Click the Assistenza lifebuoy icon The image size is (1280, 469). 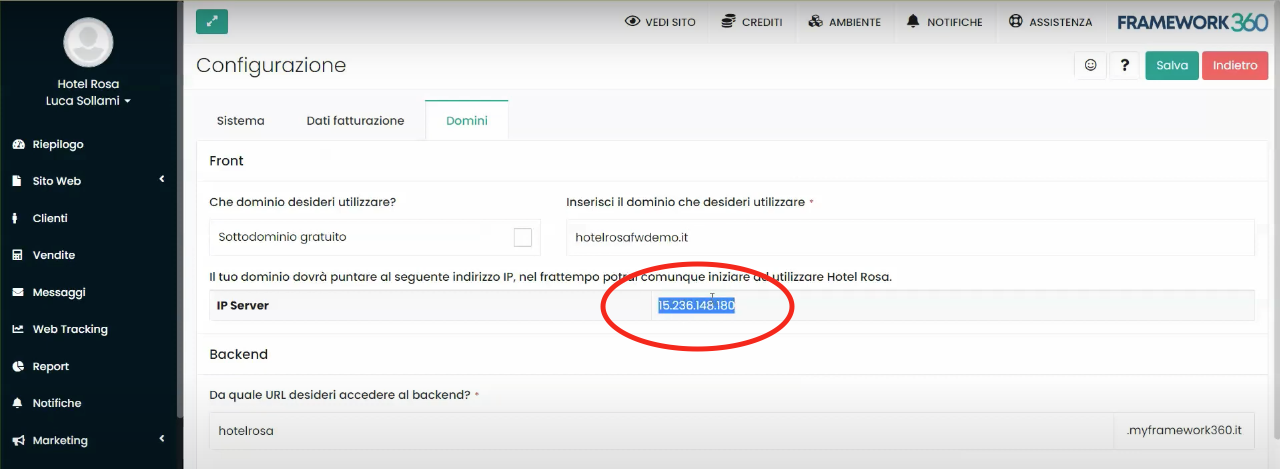click(1016, 21)
